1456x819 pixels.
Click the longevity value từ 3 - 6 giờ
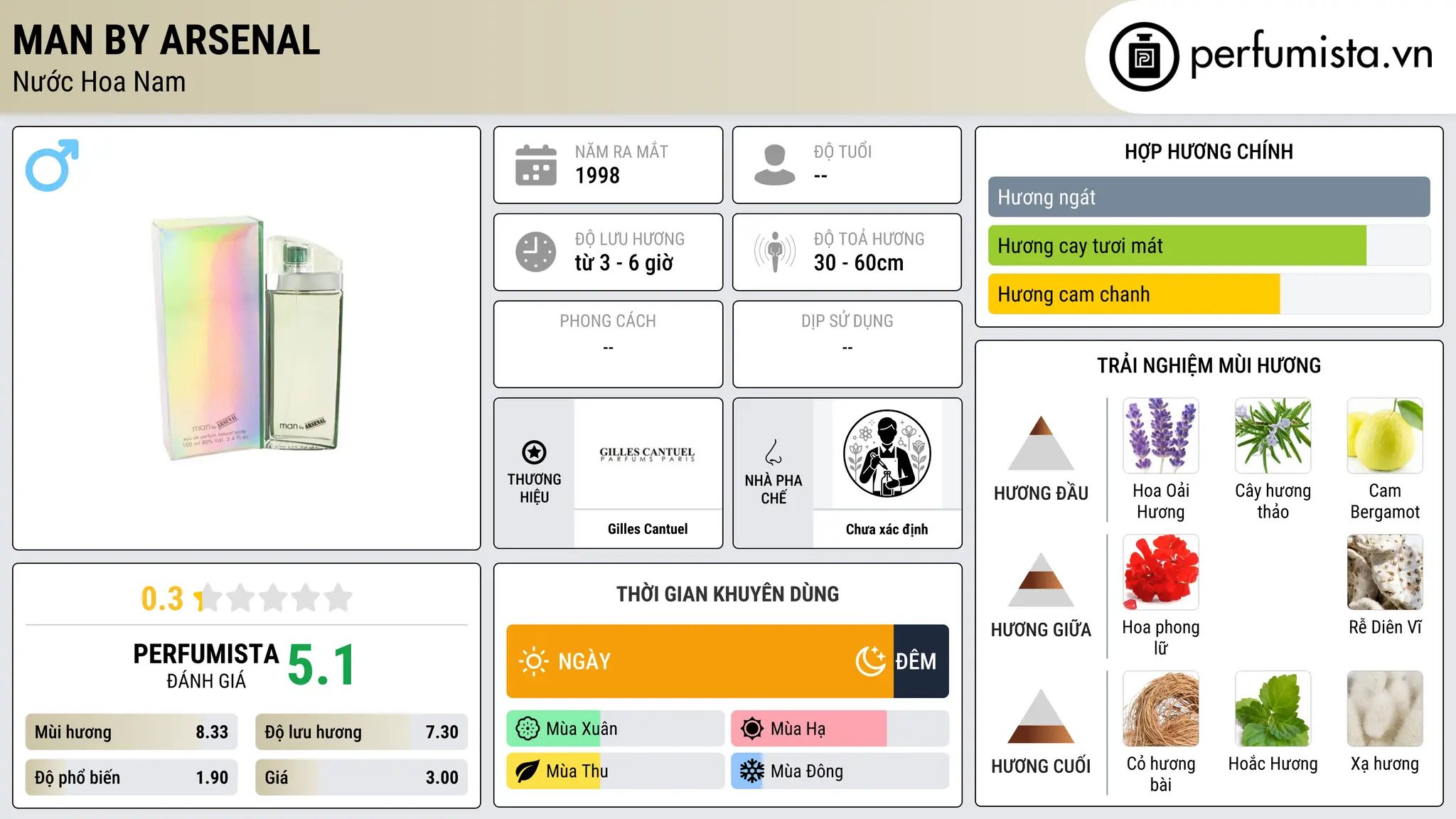[x=623, y=263]
